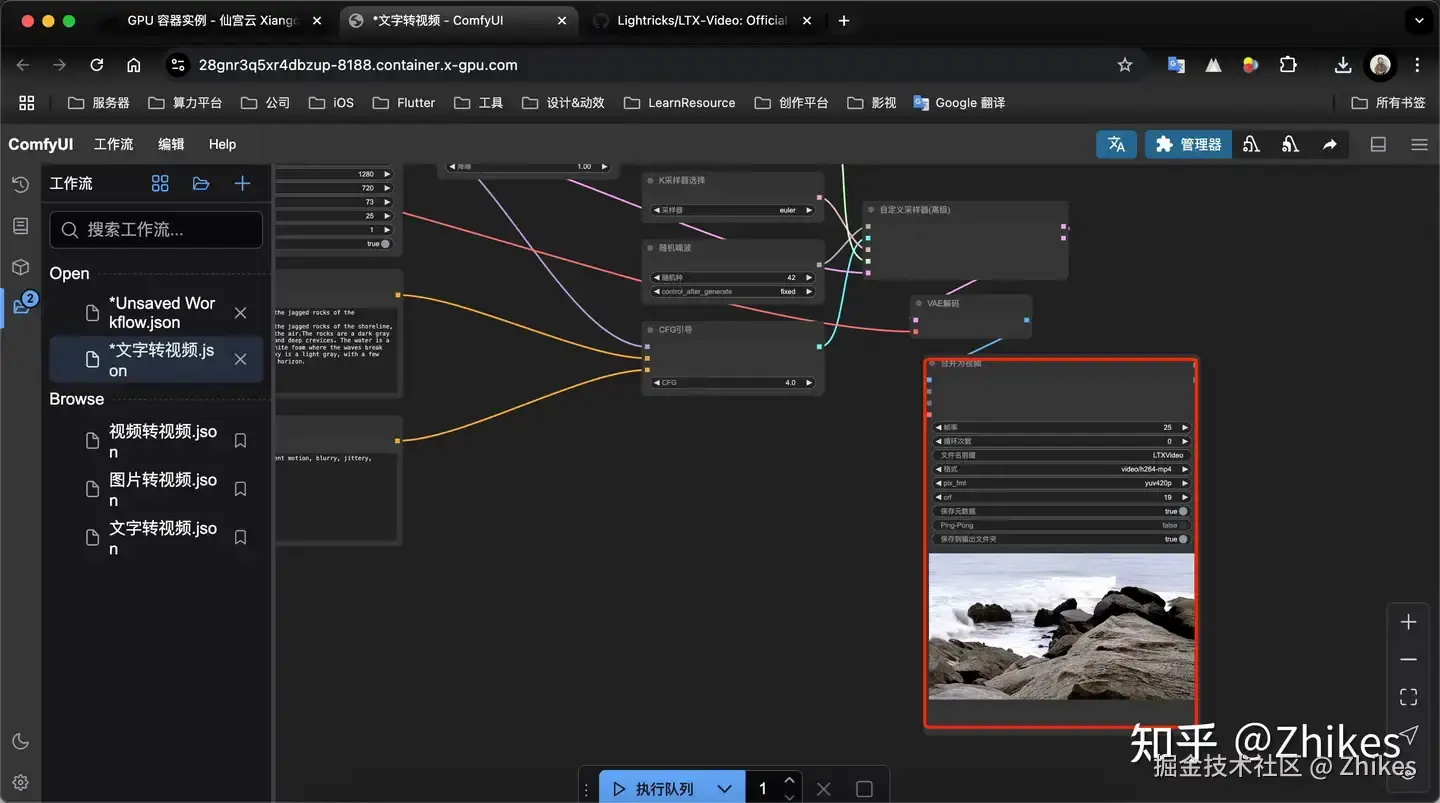Toggle the Ping-Pong switch
Image resolution: width=1440 pixels, height=803 pixels.
point(1183,525)
